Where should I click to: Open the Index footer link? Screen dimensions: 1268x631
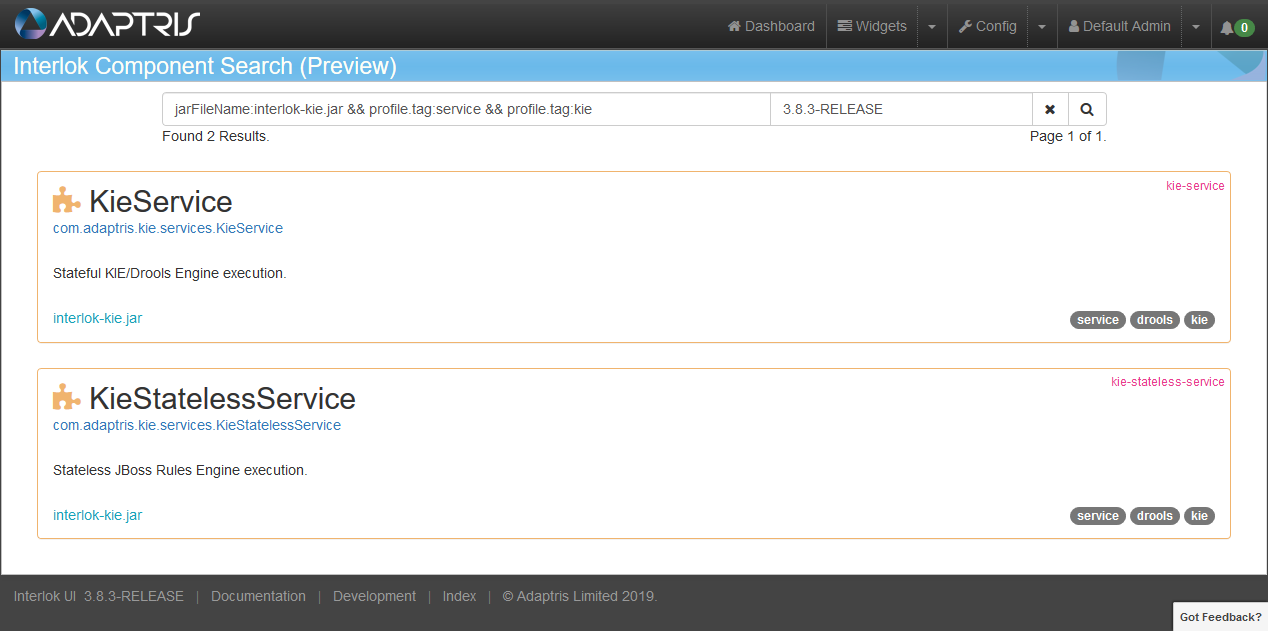pyautogui.click(x=460, y=596)
